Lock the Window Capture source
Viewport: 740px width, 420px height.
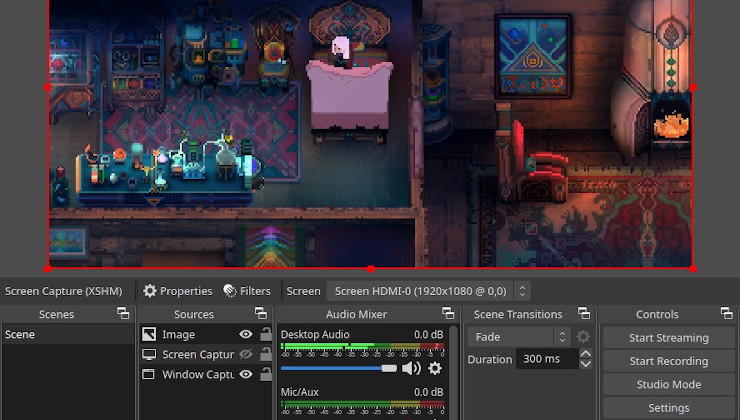pos(266,374)
